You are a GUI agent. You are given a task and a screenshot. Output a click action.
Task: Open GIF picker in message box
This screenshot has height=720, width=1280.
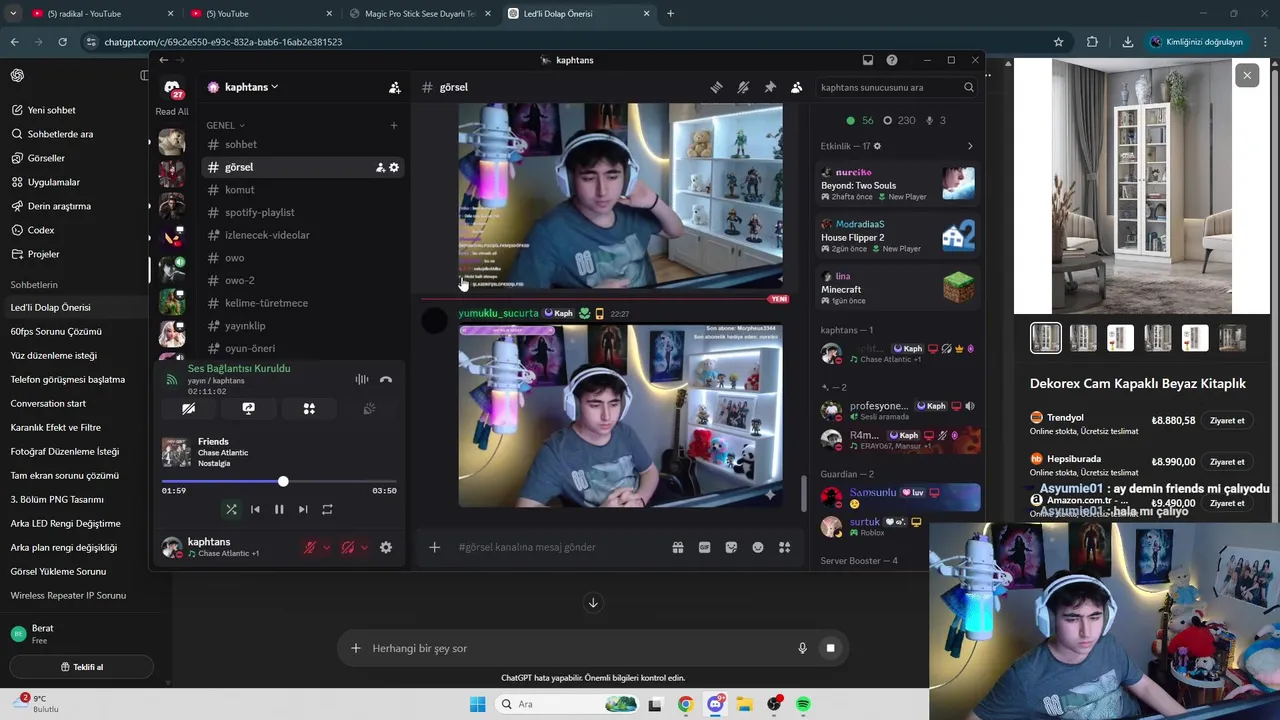click(x=704, y=547)
